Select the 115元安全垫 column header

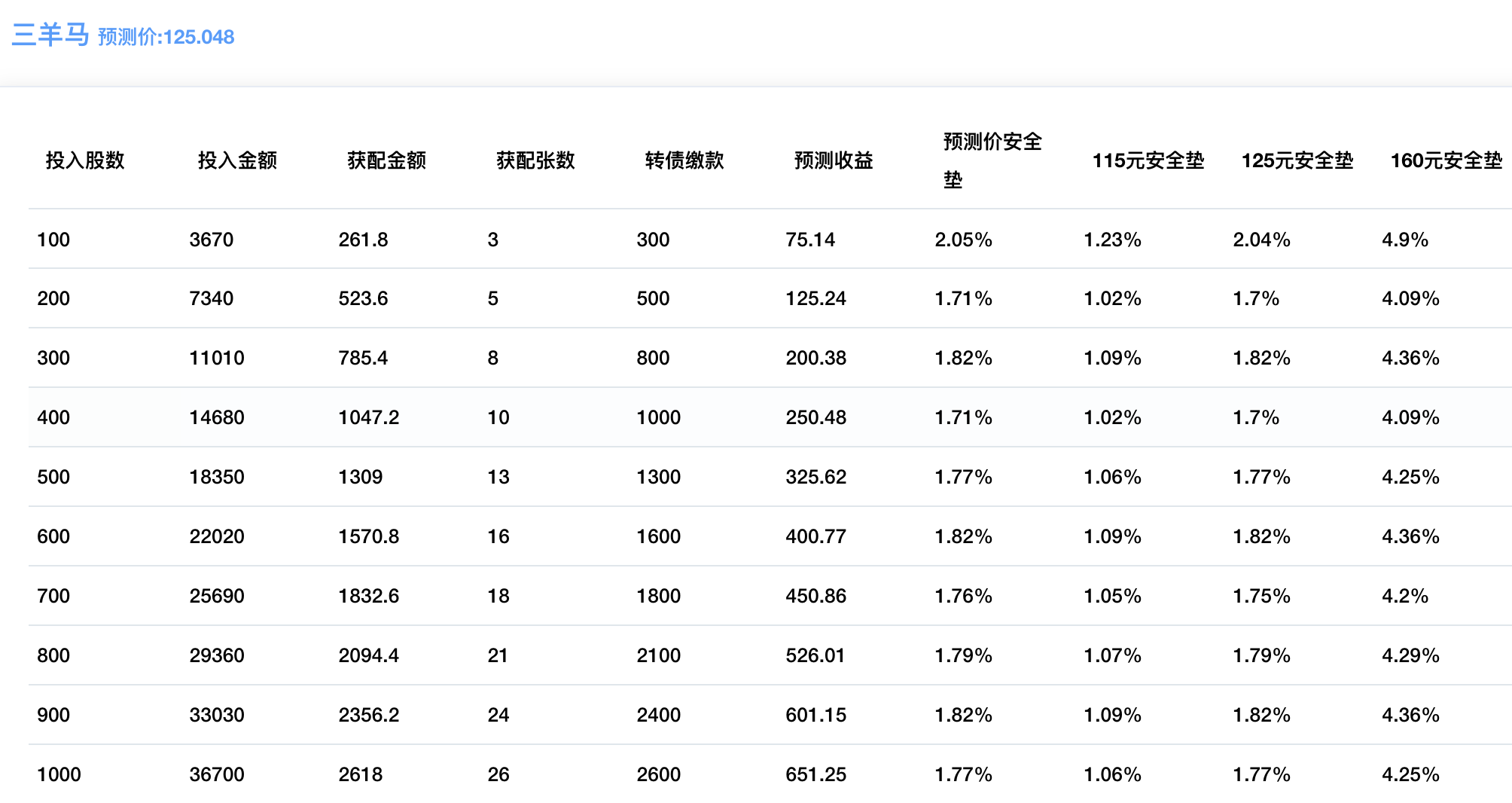coord(1148,160)
